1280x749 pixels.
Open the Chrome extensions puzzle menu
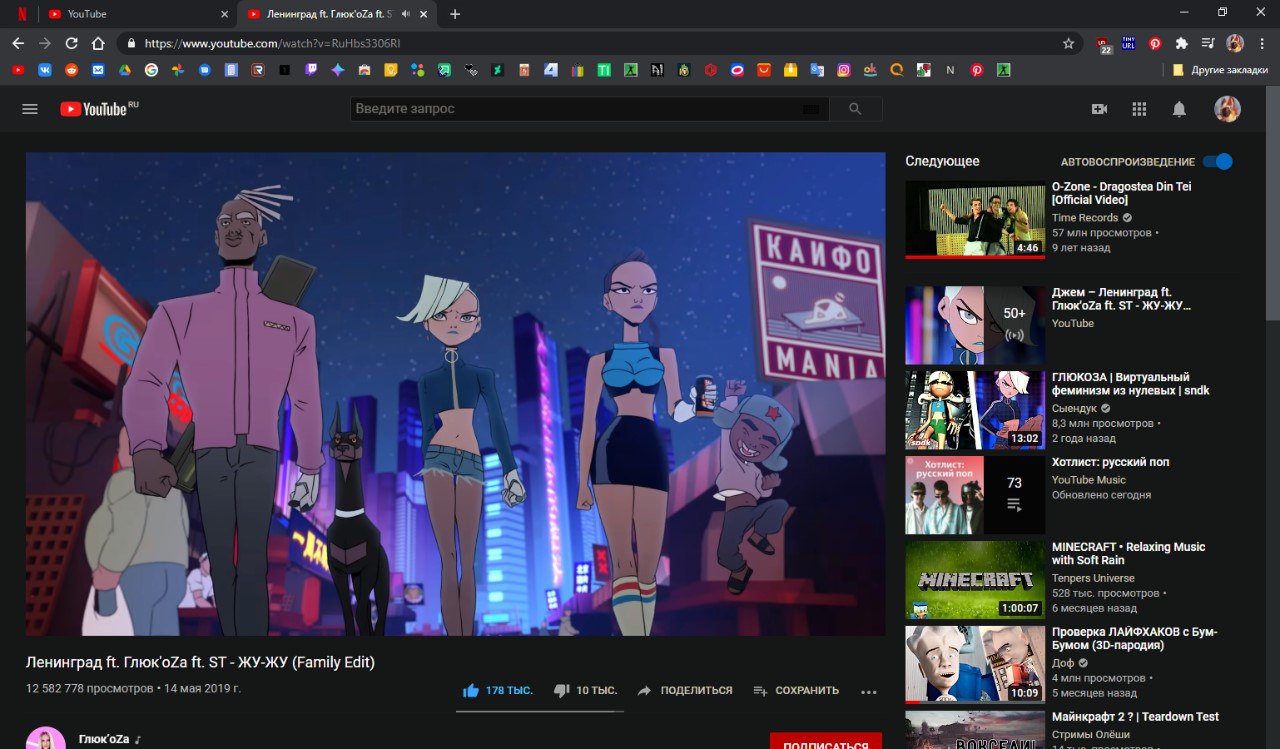1182,43
